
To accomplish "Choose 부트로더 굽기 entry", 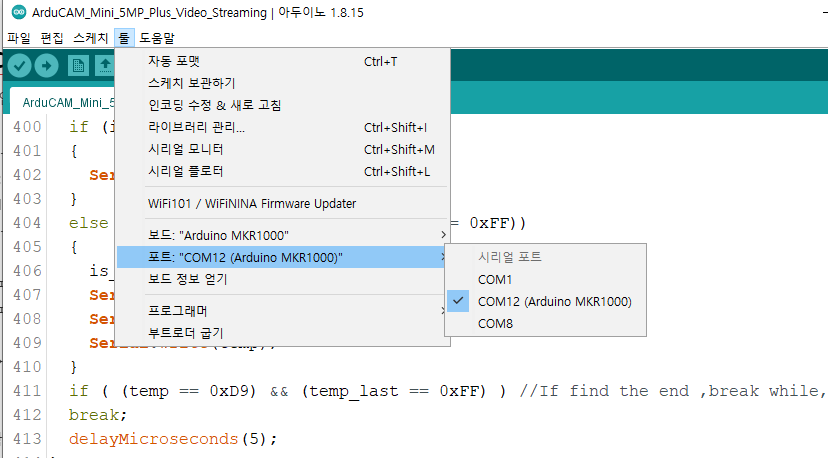I will coord(283,333).
